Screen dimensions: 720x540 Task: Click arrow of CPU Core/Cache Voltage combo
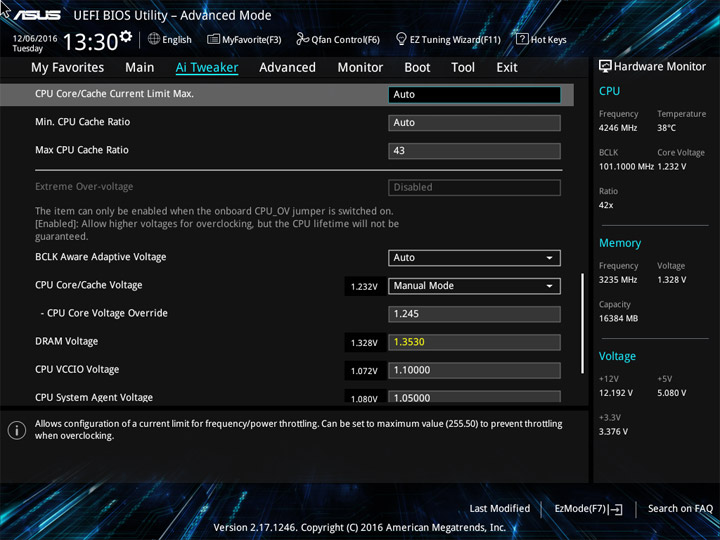pos(549,286)
